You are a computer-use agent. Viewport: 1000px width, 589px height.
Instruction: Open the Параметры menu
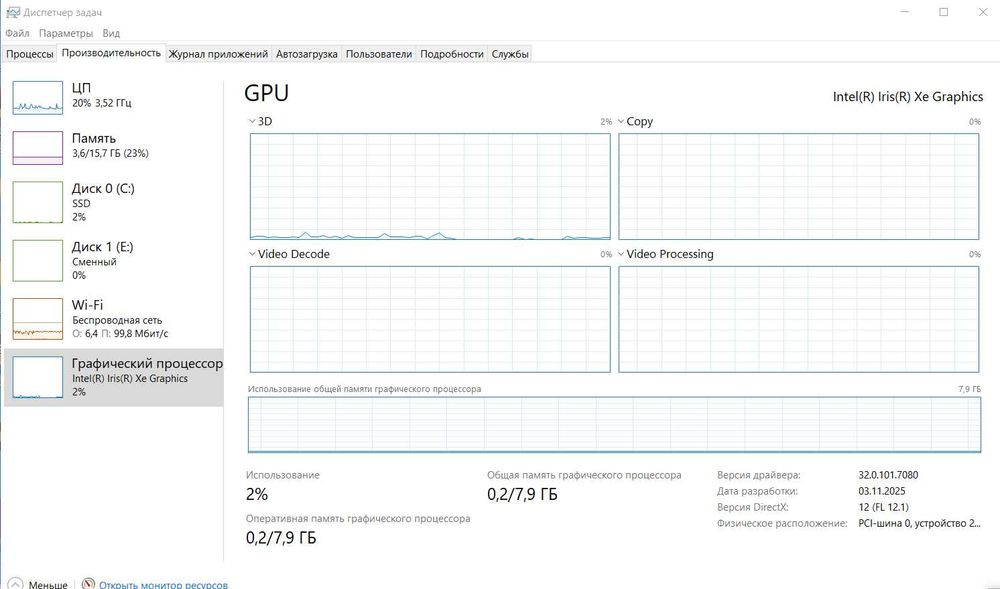click(x=66, y=33)
